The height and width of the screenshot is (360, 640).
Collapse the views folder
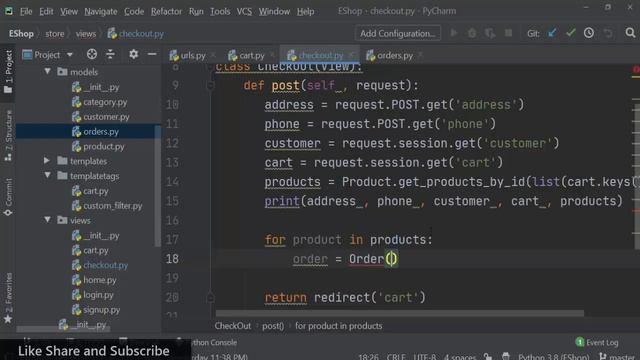[x=48, y=220]
